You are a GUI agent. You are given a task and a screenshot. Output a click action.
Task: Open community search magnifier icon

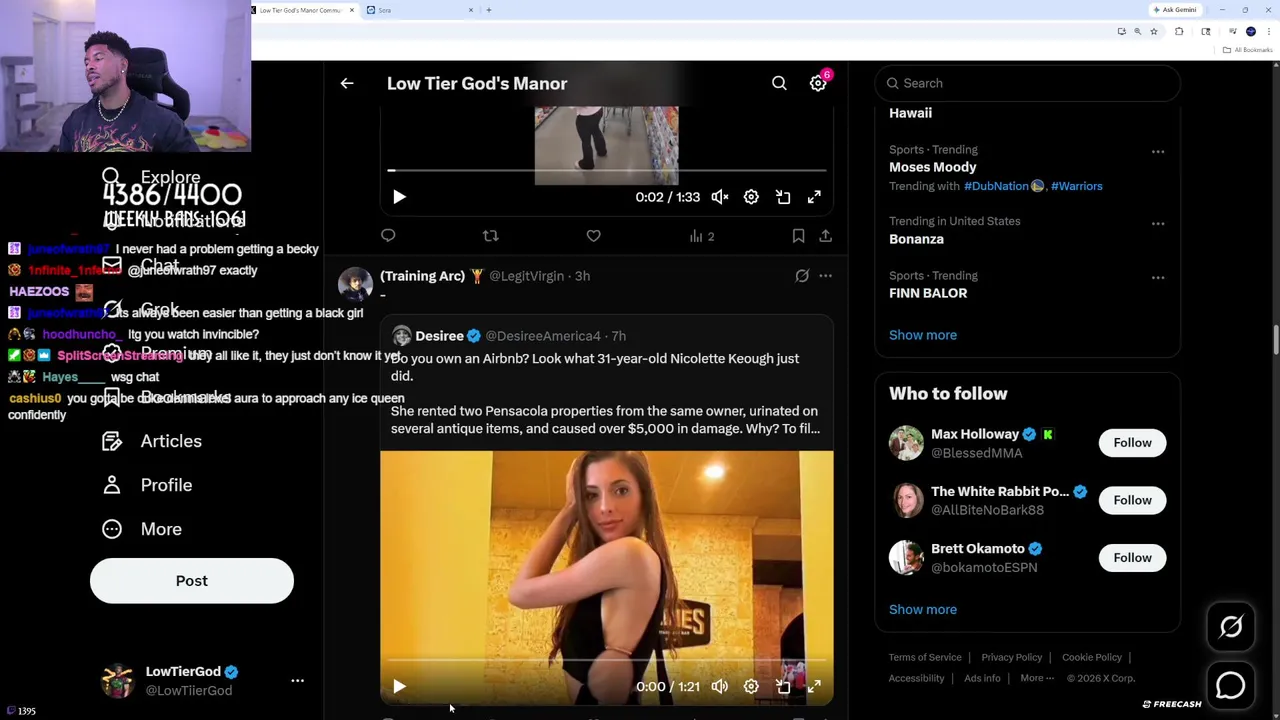point(779,83)
